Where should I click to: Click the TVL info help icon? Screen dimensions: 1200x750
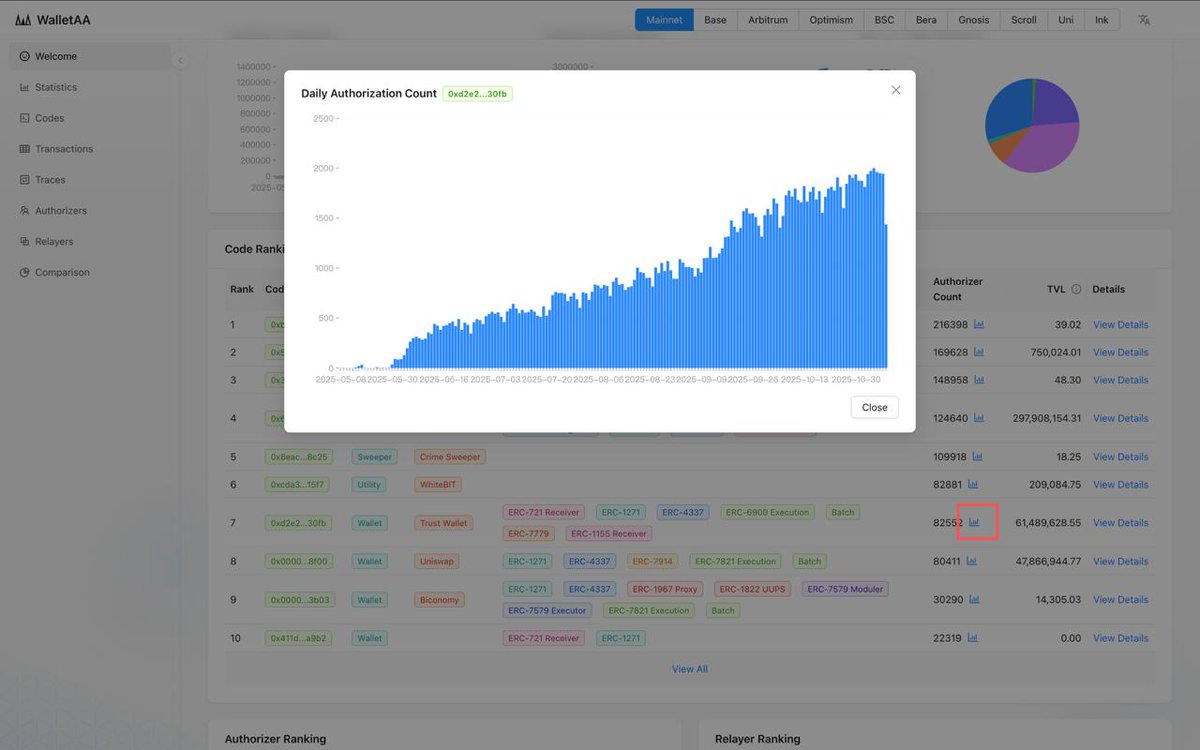click(x=1076, y=289)
